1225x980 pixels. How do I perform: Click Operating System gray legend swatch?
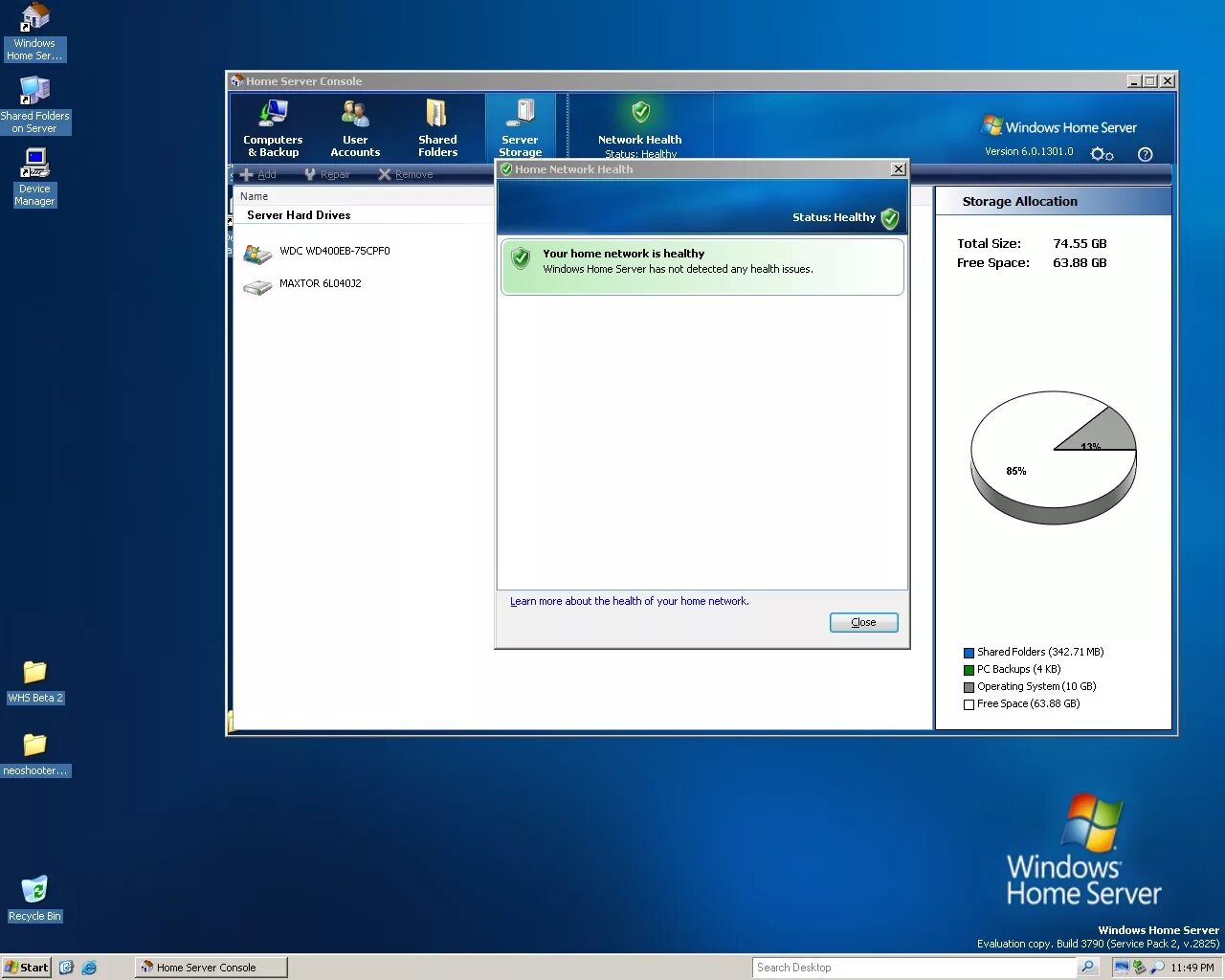(969, 687)
